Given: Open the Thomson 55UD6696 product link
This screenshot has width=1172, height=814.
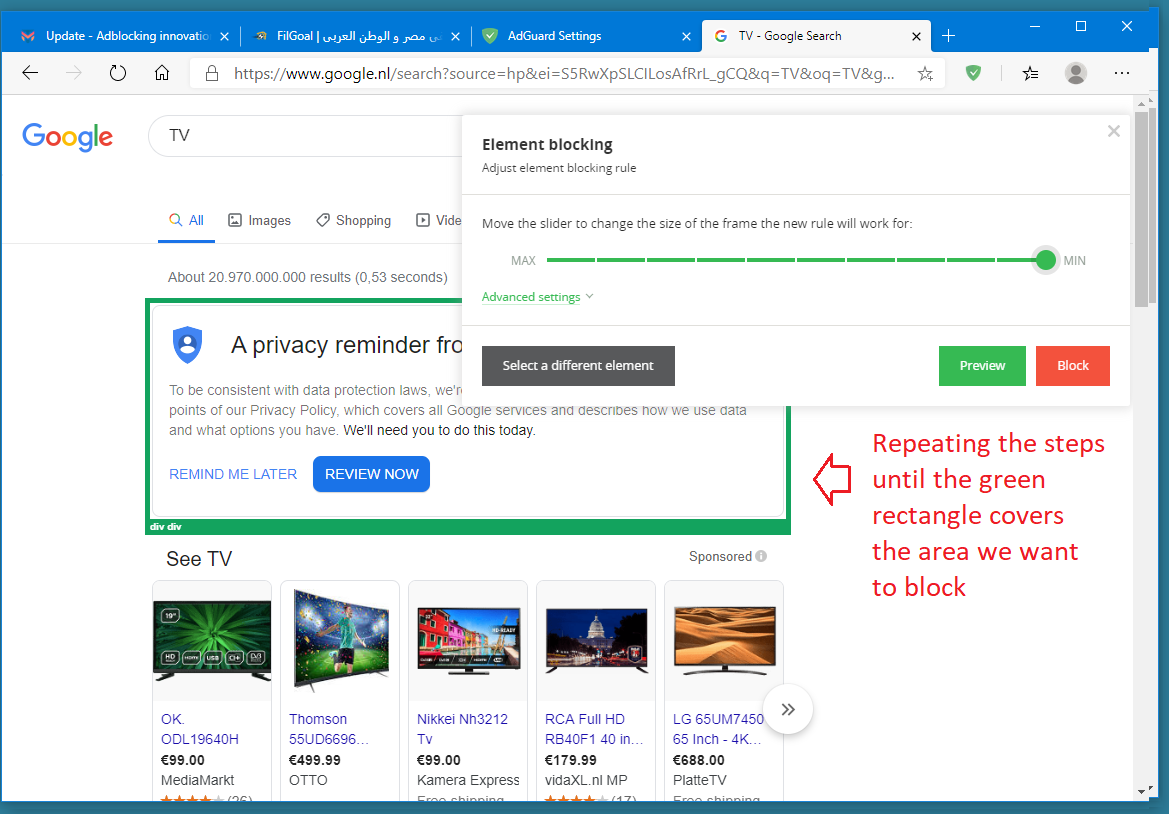Looking at the screenshot, I should (329, 729).
